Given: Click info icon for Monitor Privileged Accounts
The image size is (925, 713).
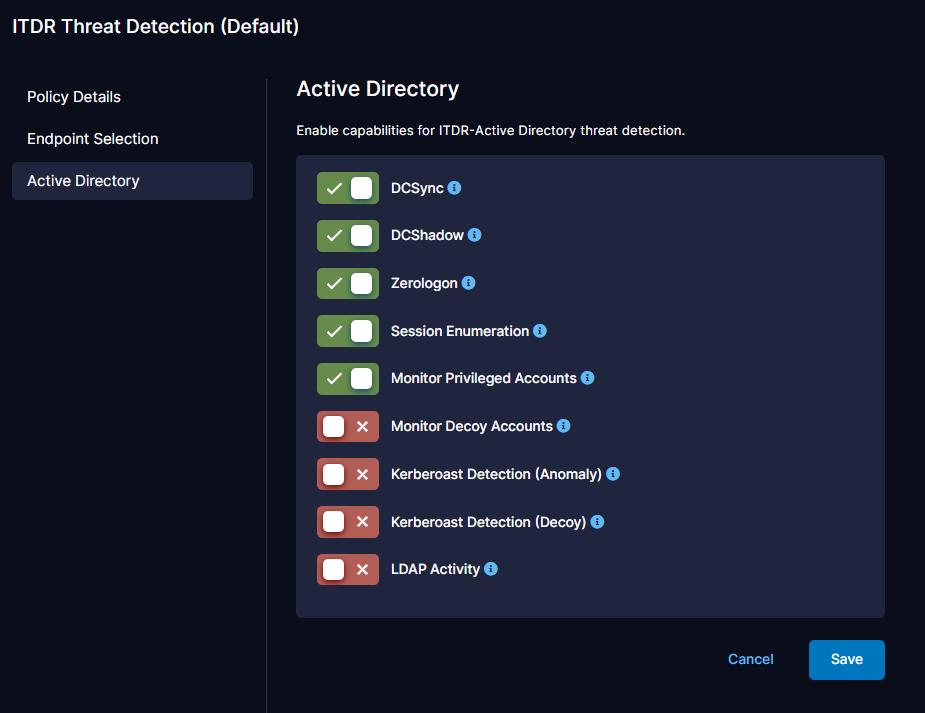Looking at the screenshot, I should [587, 378].
